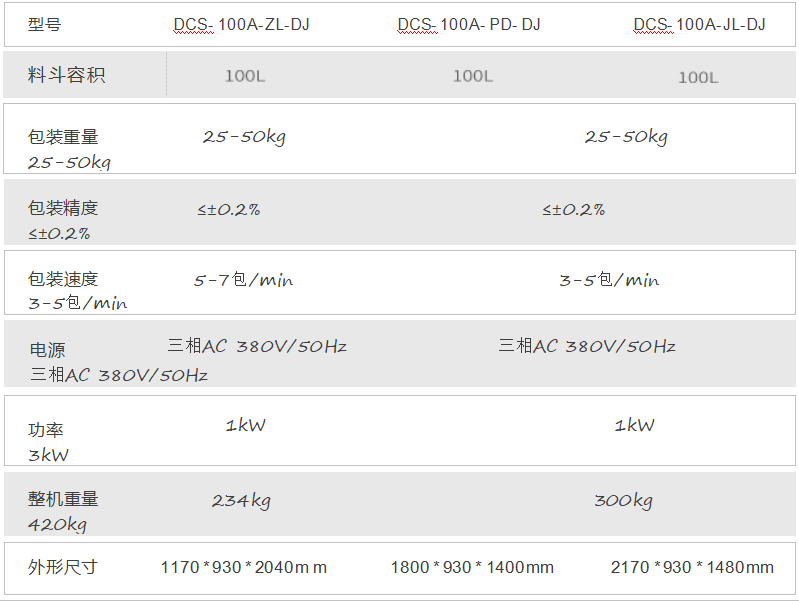Click the 234kg machine weight value
799x601 pixels.
point(241,501)
